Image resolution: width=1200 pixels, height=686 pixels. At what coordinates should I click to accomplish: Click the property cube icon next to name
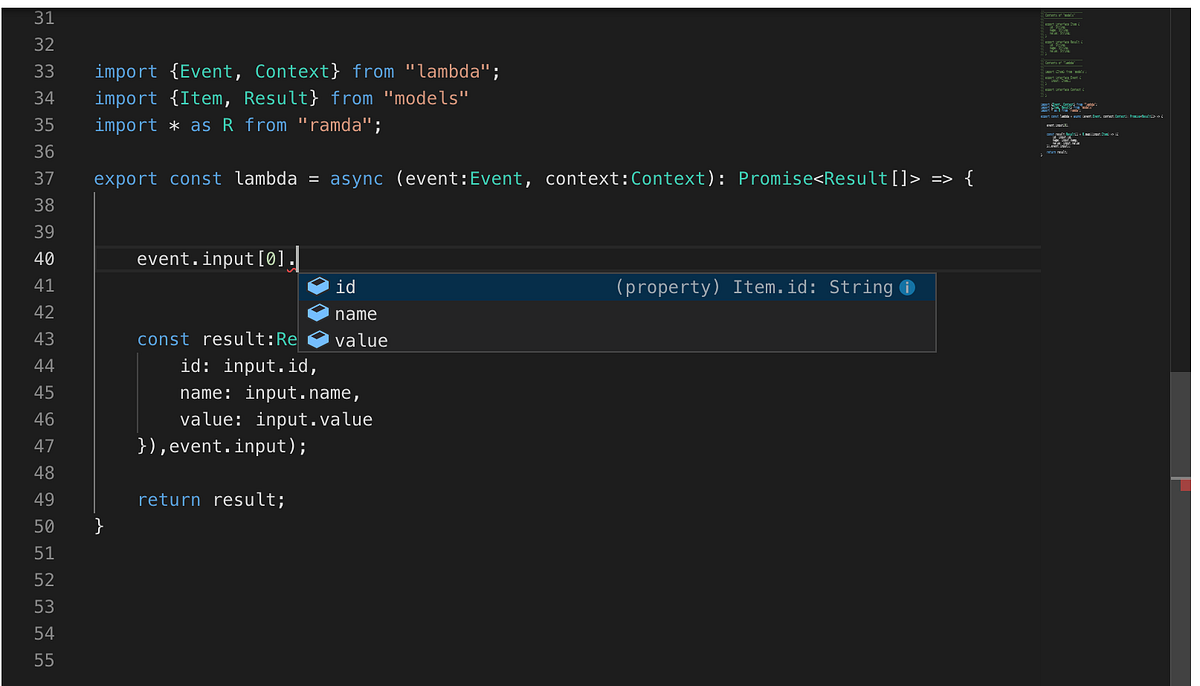[x=317, y=313]
